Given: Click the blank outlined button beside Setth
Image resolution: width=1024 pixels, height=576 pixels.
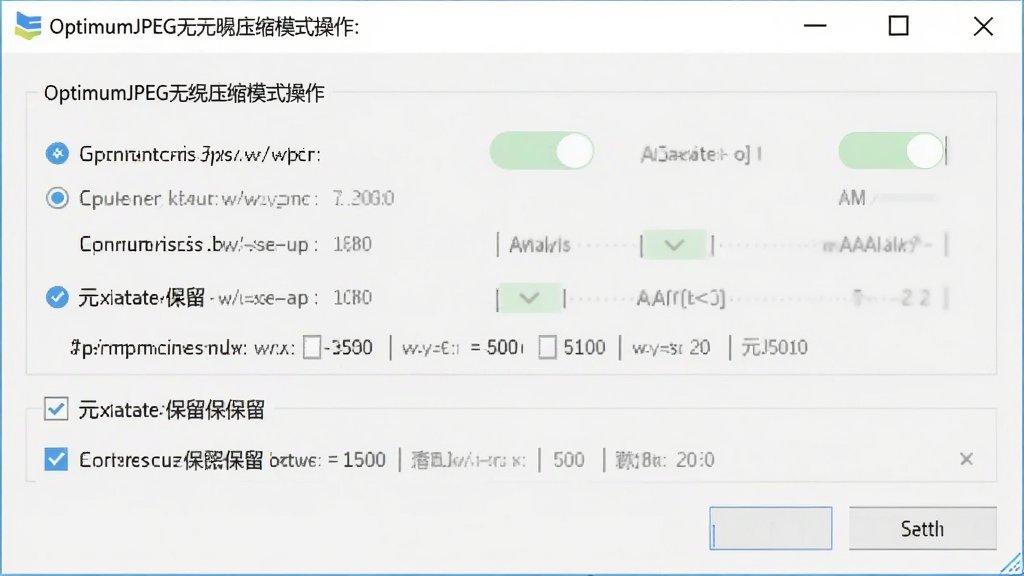Looking at the screenshot, I should tap(771, 528).
